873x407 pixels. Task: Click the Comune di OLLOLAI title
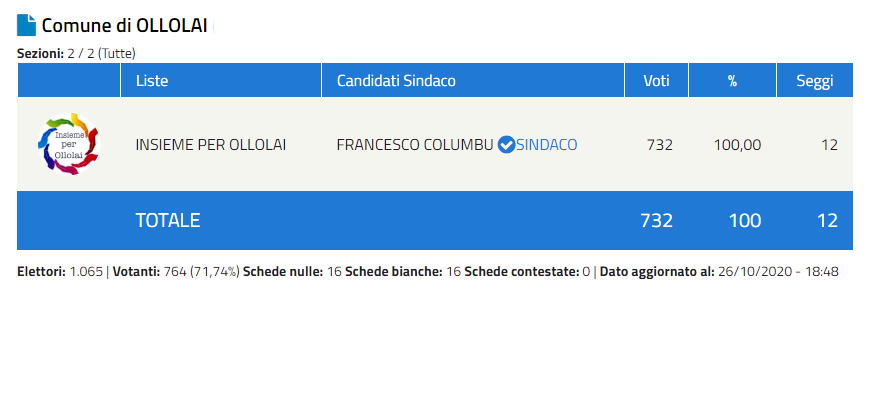[125, 26]
